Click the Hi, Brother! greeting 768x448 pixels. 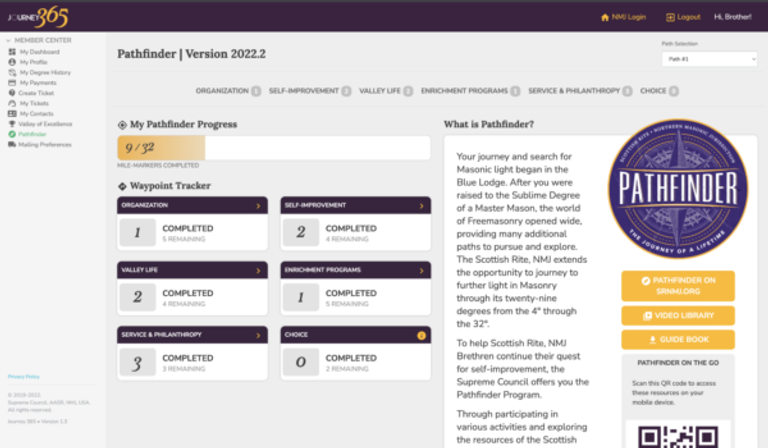click(x=733, y=17)
